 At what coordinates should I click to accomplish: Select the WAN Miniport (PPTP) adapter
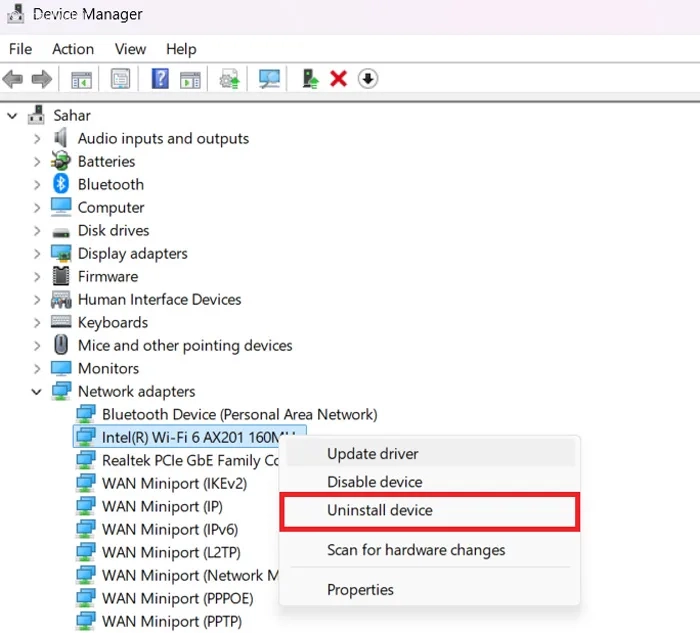pyautogui.click(x=171, y=621)
